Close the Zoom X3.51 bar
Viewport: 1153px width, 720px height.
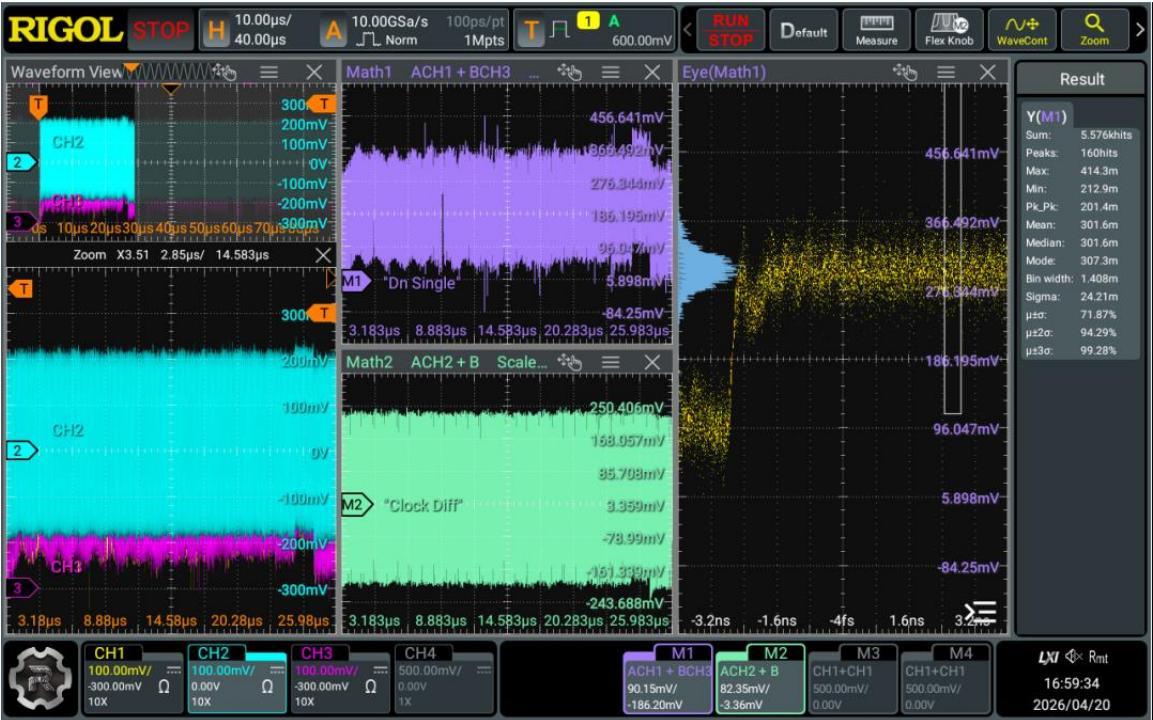coord(323,254)
